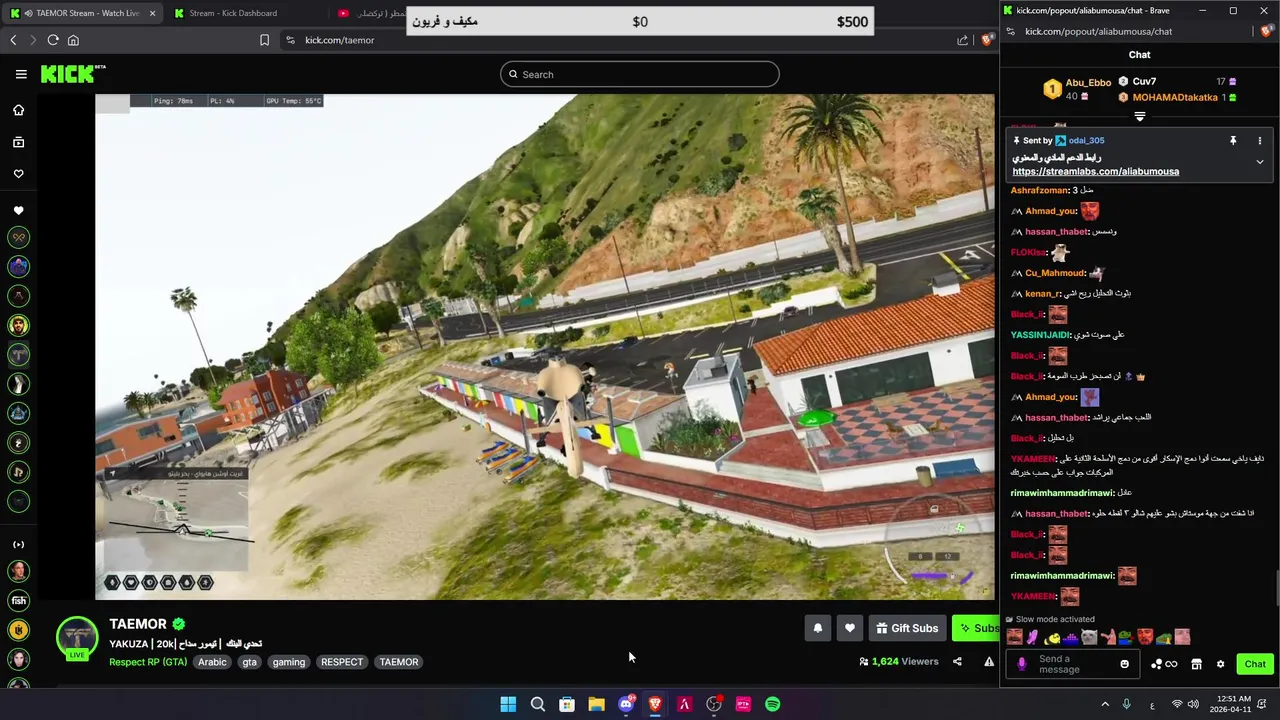1280x720 pixels.
Task: Report stream via warning icon
Action: click(989, 661)
